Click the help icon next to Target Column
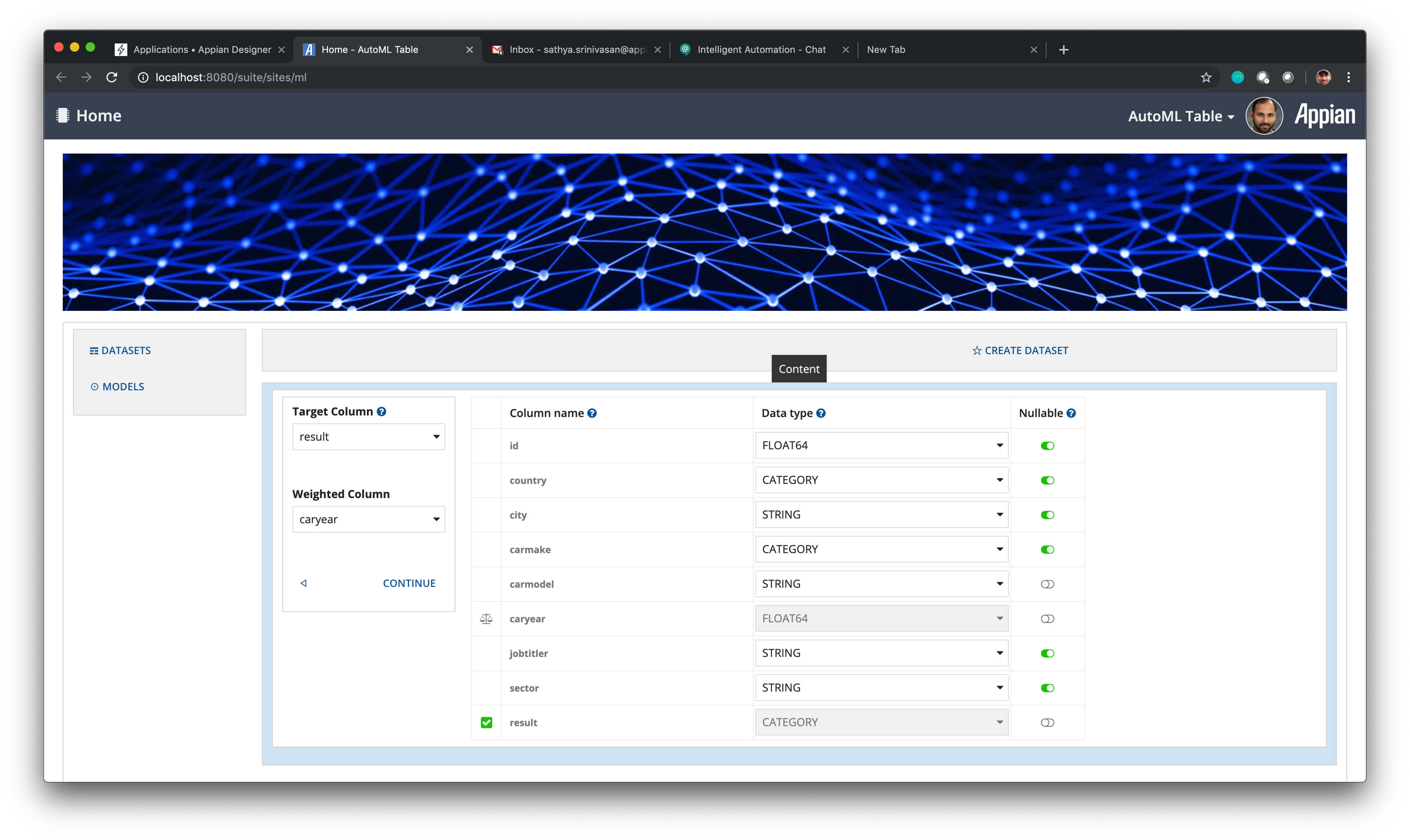This screenshot has height=840, width=1410. coord(382,411)
